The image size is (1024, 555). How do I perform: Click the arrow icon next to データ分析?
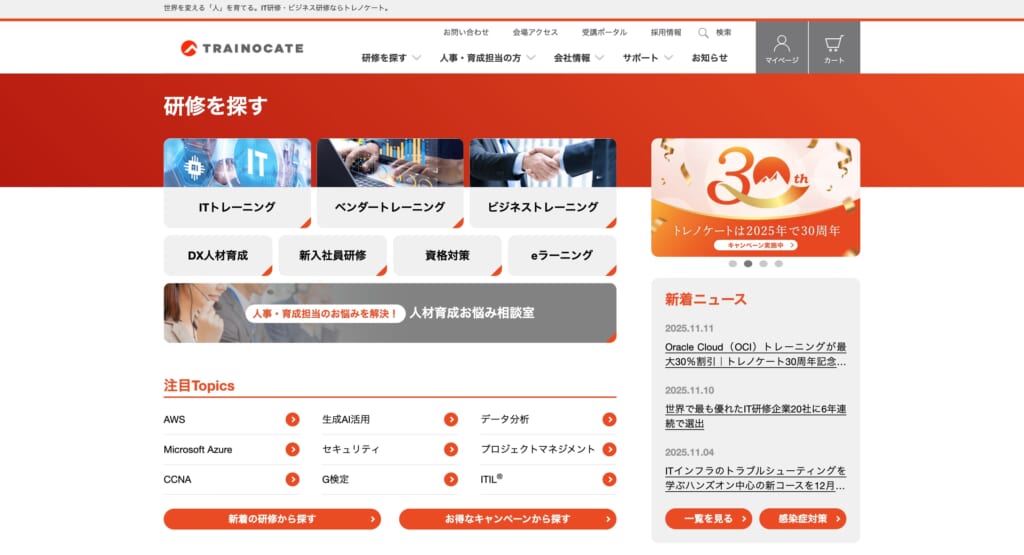tap(609, 419)
